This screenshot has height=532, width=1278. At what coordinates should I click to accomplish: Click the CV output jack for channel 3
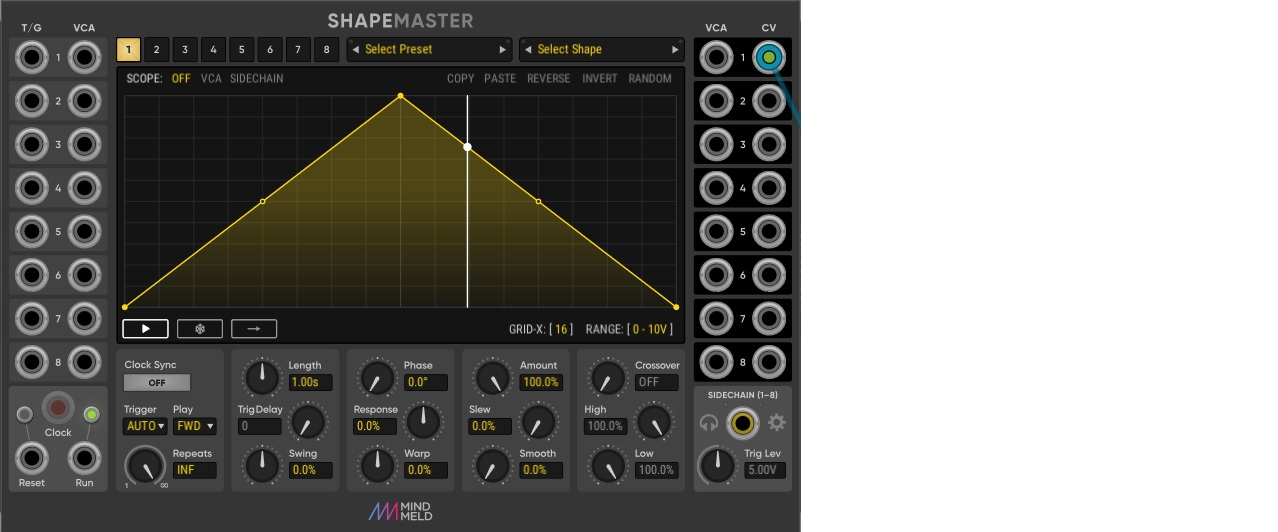click(768, 144)
